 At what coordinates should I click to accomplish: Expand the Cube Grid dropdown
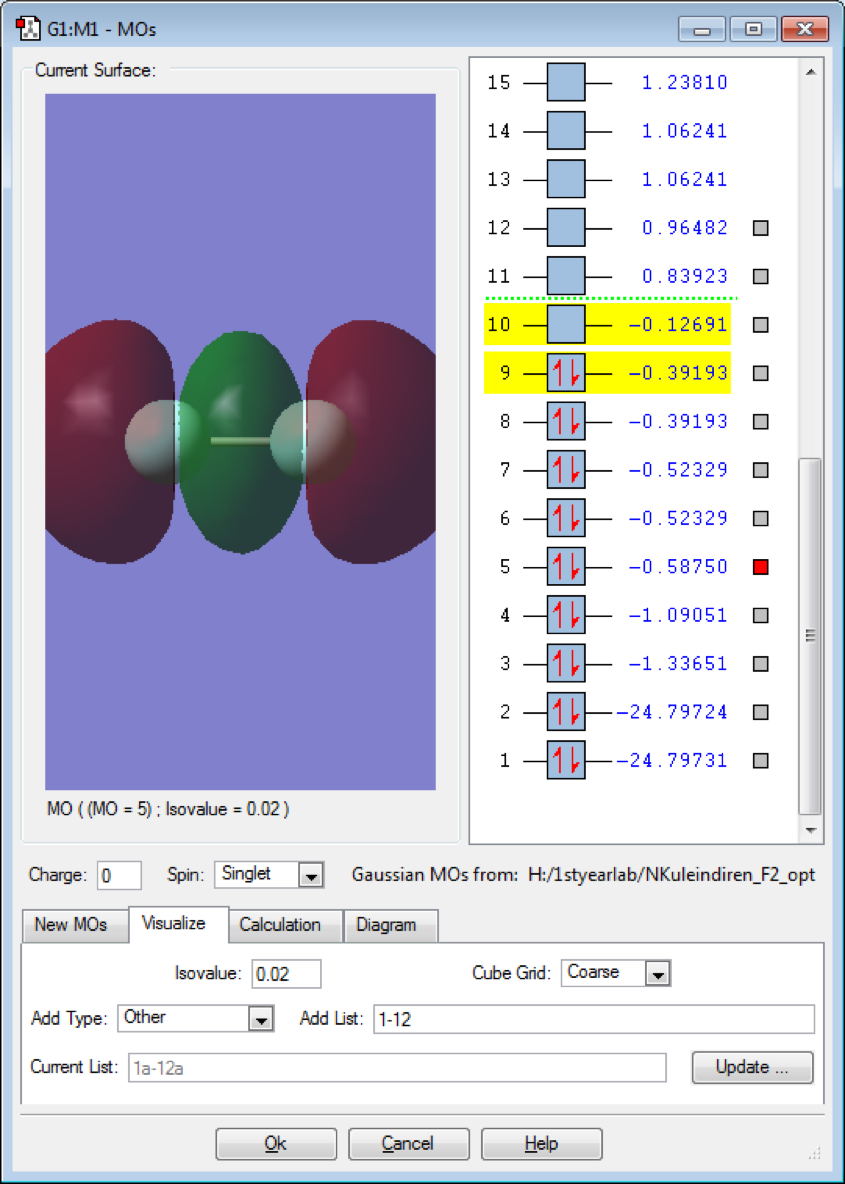tap(657, 973)
